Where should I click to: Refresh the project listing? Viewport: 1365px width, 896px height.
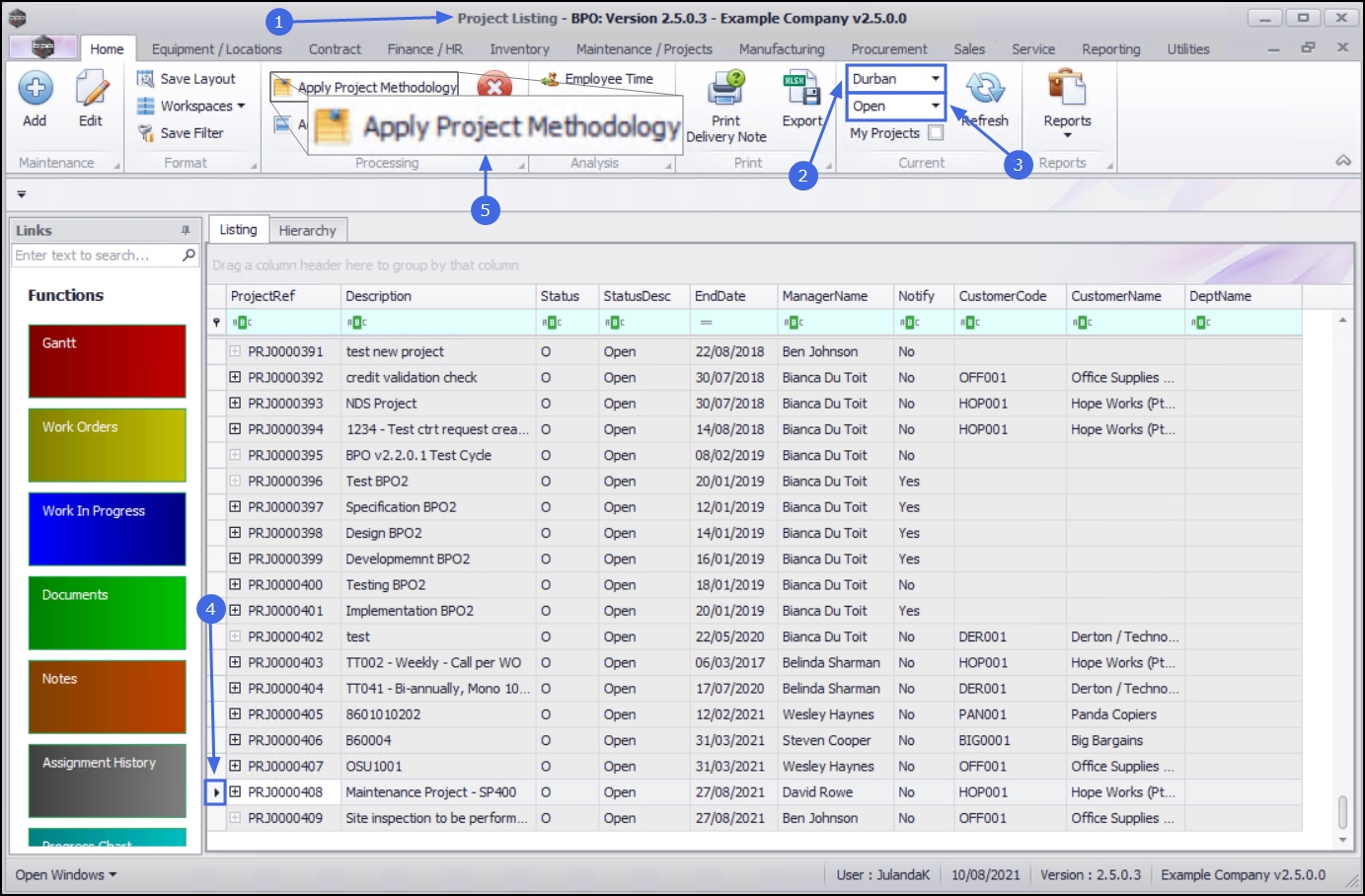tap(984, 90)
